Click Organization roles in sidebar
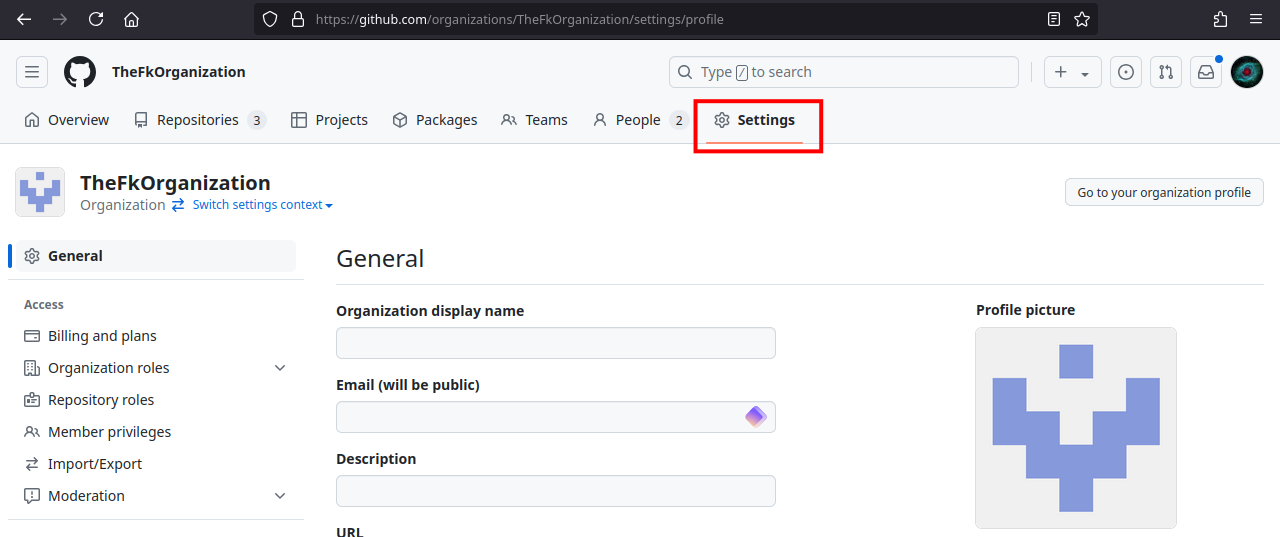 (x=109, y=368)
